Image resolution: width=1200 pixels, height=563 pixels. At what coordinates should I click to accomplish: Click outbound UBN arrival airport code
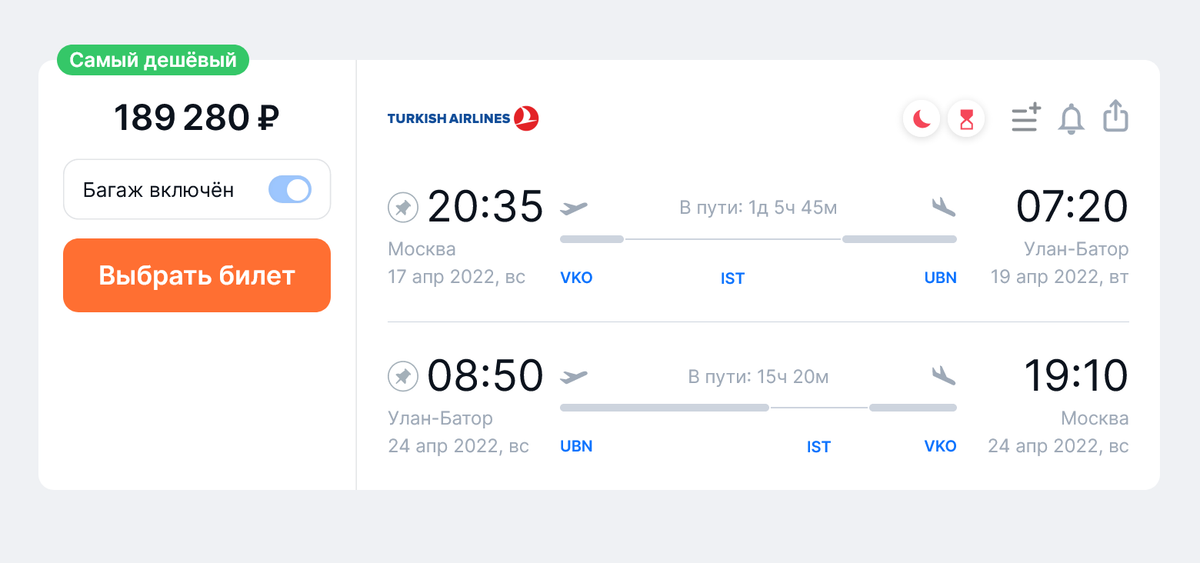point(940,277)
